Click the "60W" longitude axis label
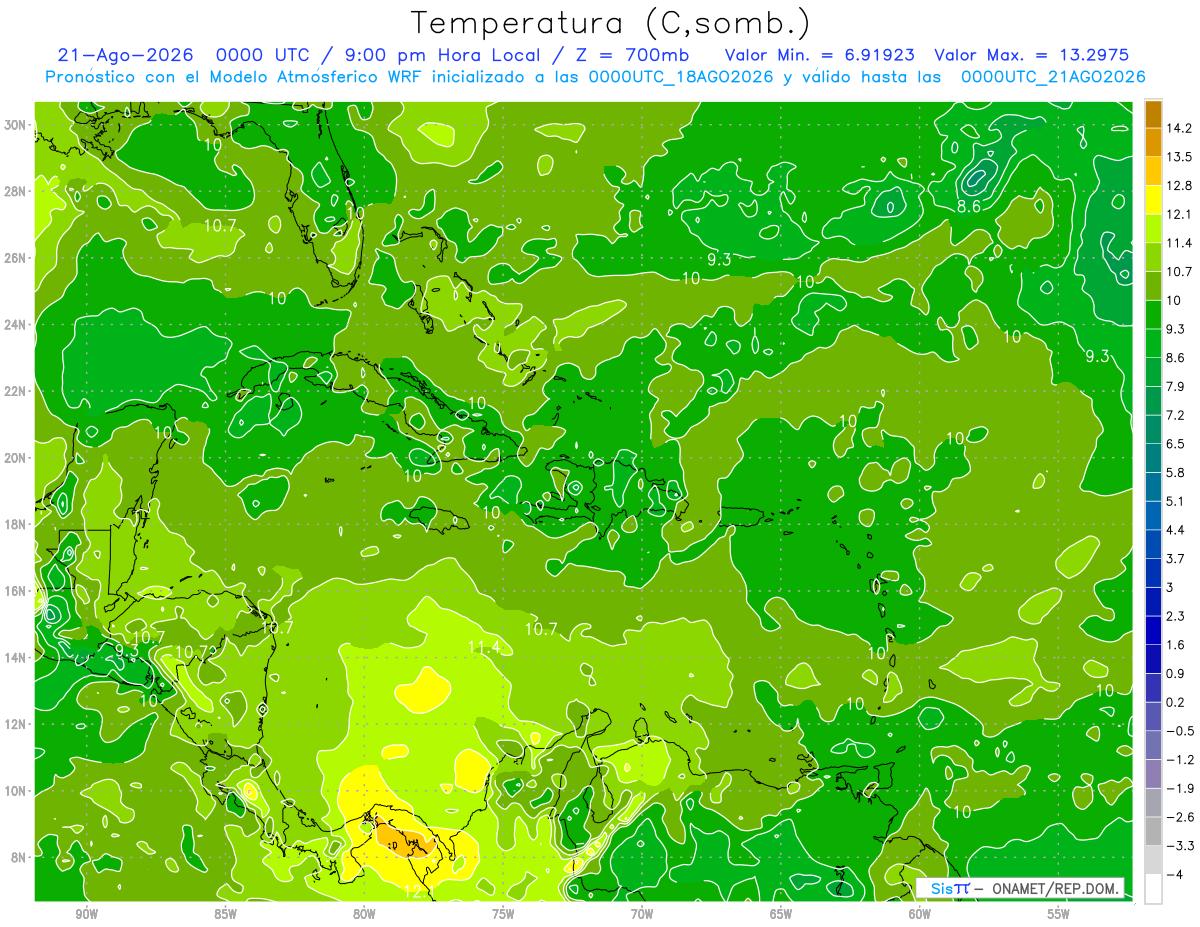 (920, 914)
